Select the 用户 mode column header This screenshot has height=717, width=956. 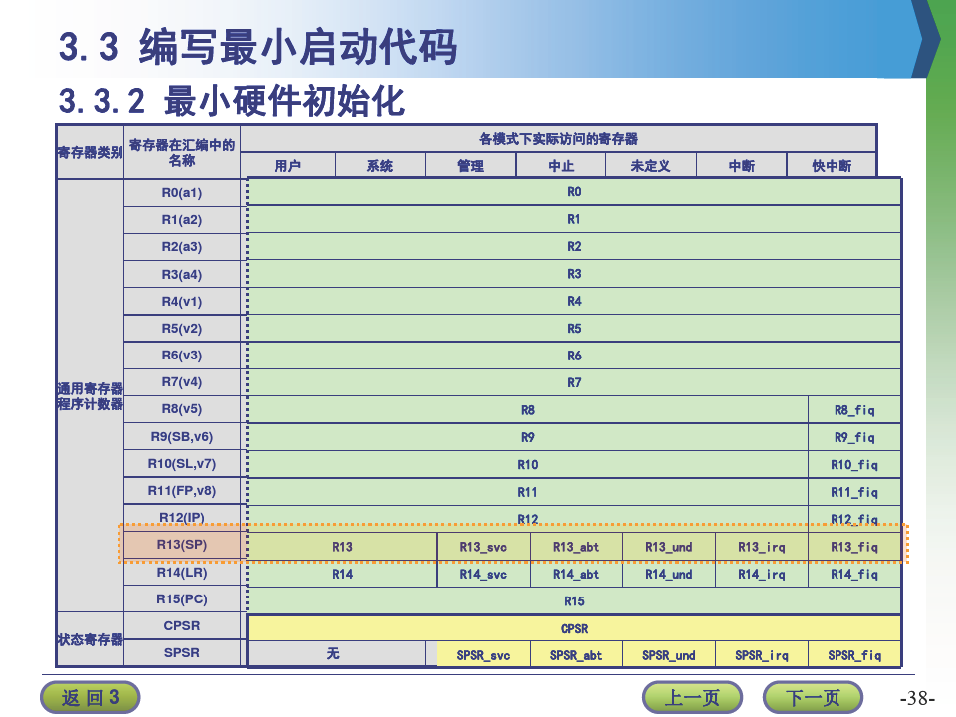(288, 166)
